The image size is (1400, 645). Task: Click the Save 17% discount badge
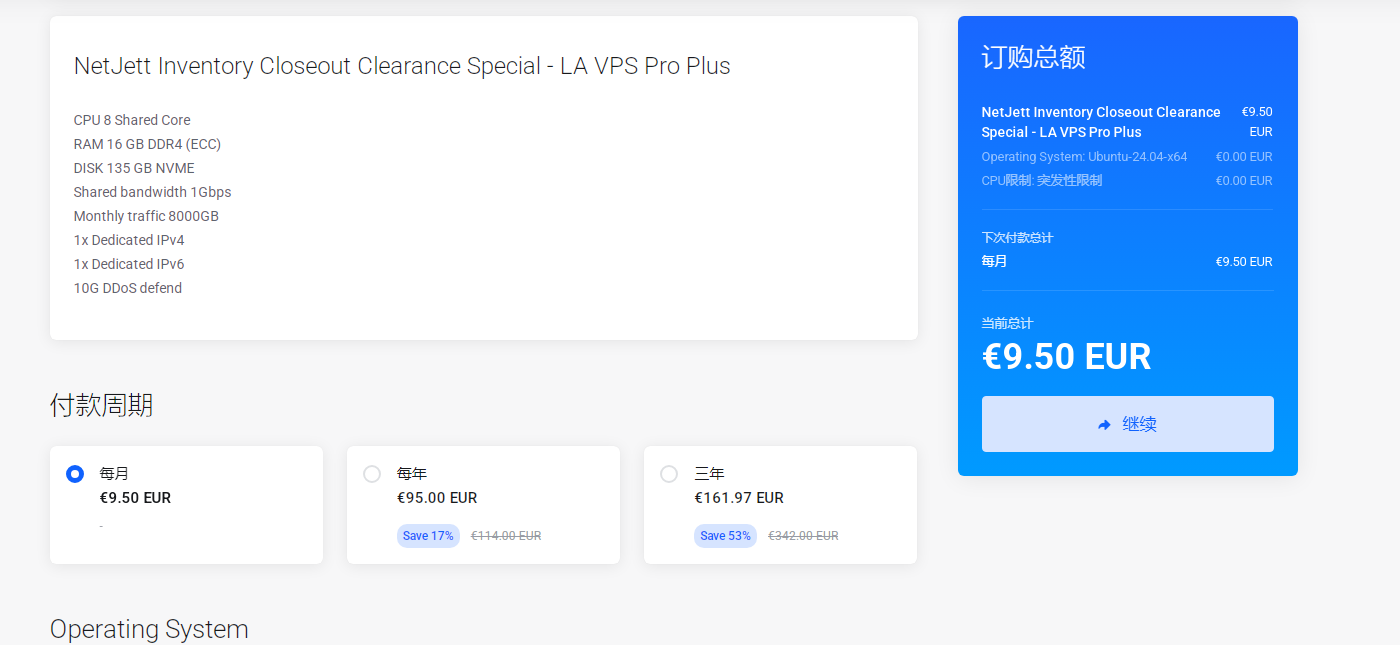point(428,536)
